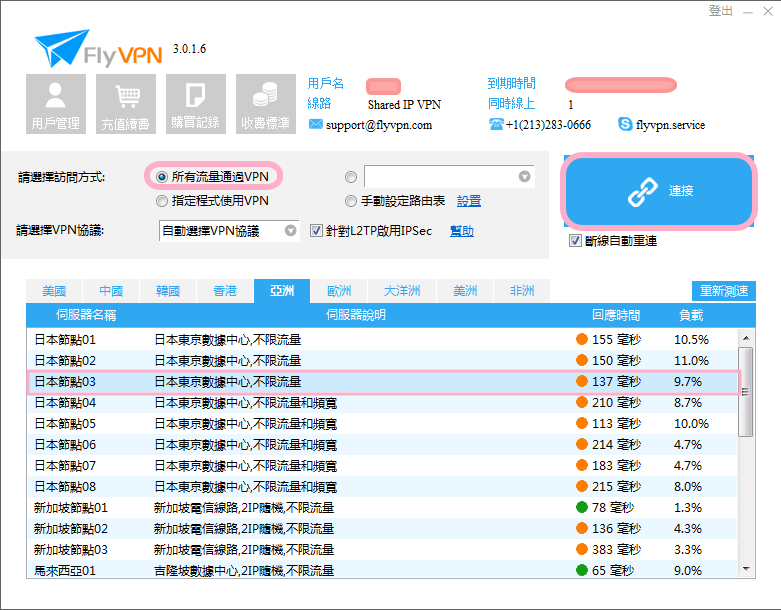Open the 購買記錄 purchase records icon
The height and width of the screenshot is (610, 781).
click(196, 104)
